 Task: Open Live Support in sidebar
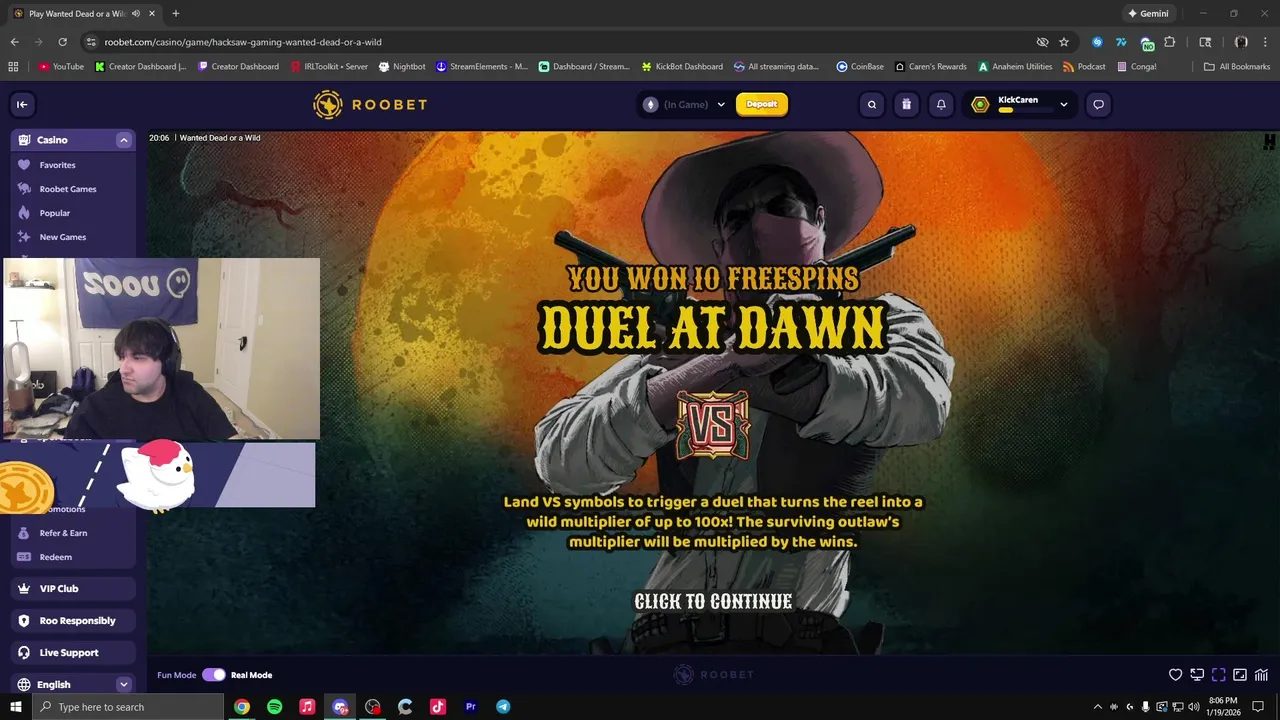pos(73,653)
